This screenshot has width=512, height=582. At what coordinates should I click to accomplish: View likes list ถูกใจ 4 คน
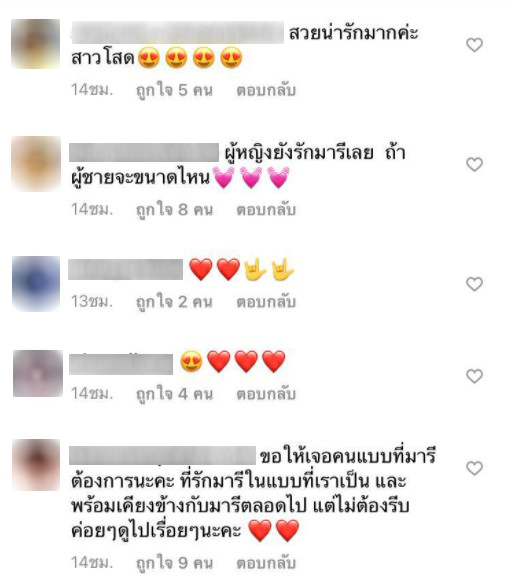tap(174, 394)
